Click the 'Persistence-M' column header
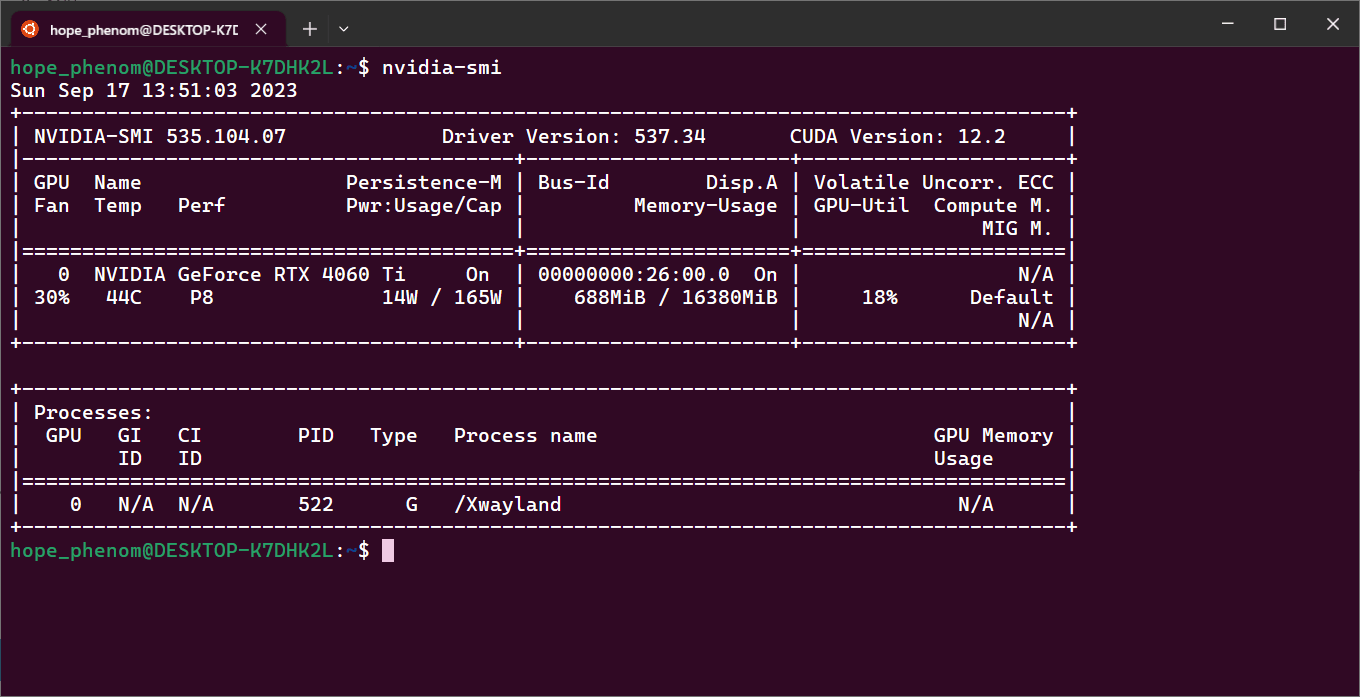 [x=424, y=183]
